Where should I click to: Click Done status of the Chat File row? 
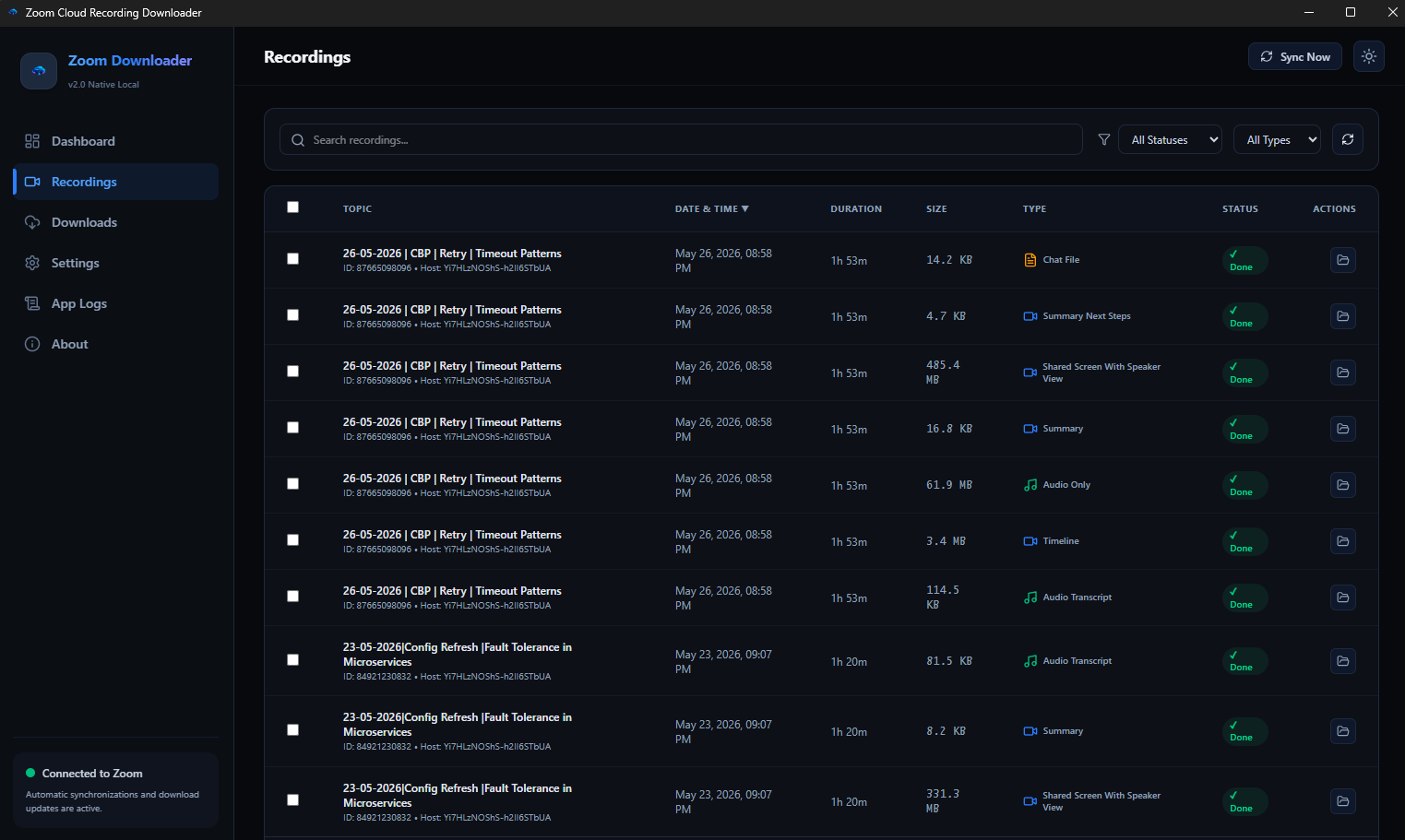(1244, 260)
